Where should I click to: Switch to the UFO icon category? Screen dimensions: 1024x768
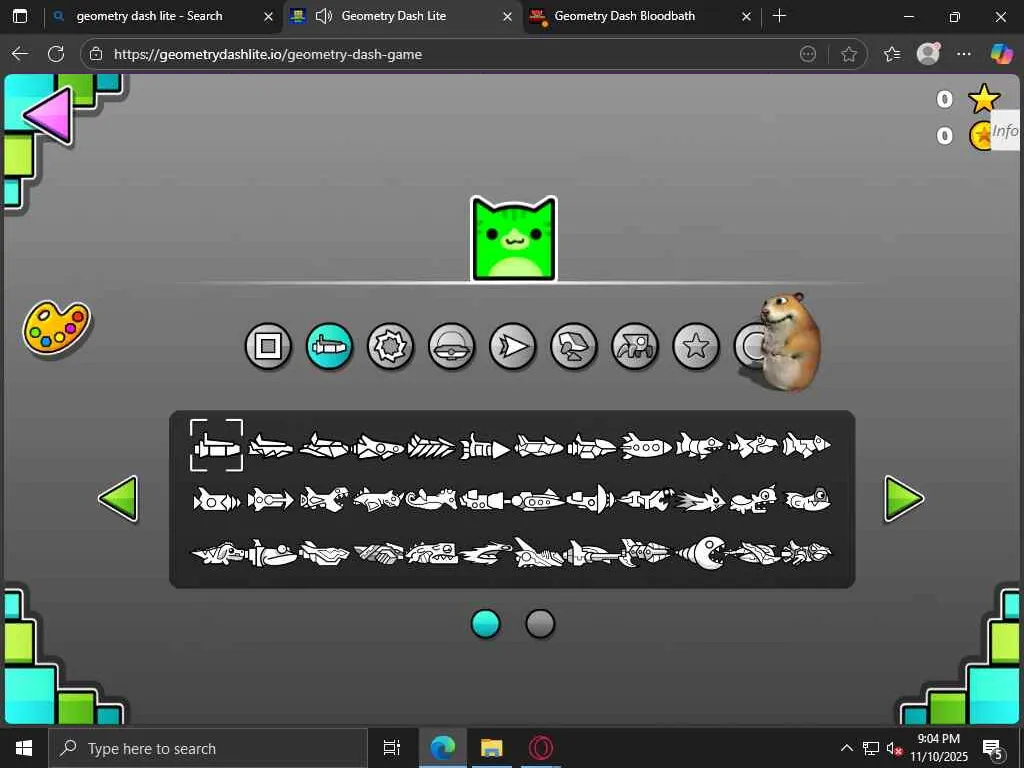[451, 346]
